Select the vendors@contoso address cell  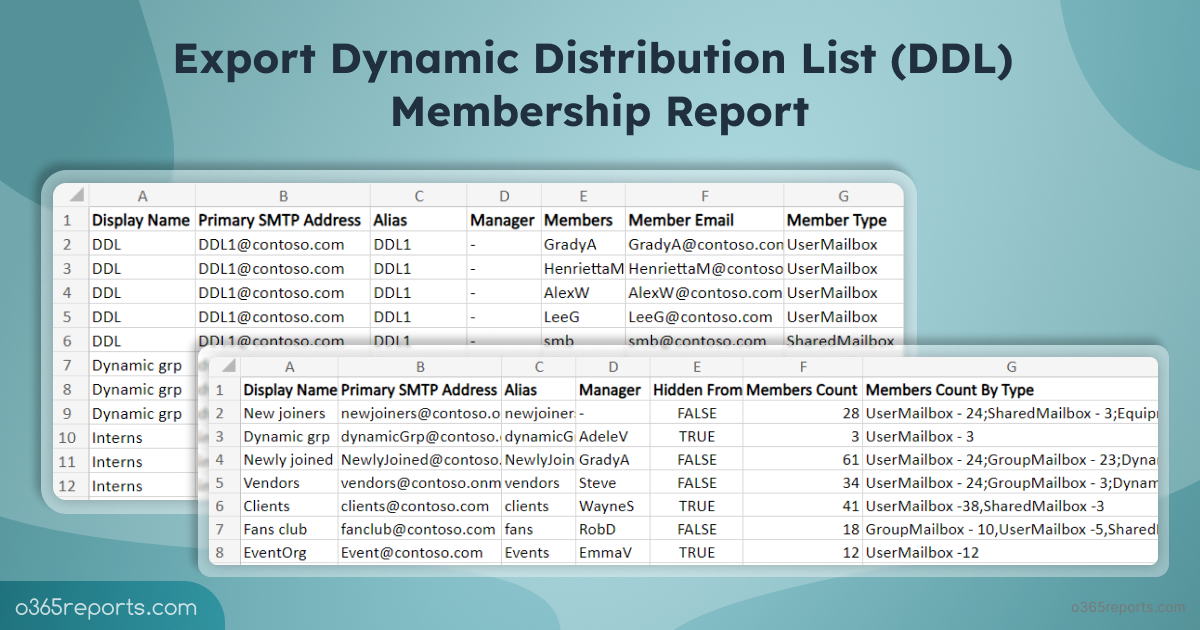pyautogui.click(x=420, y=483)
